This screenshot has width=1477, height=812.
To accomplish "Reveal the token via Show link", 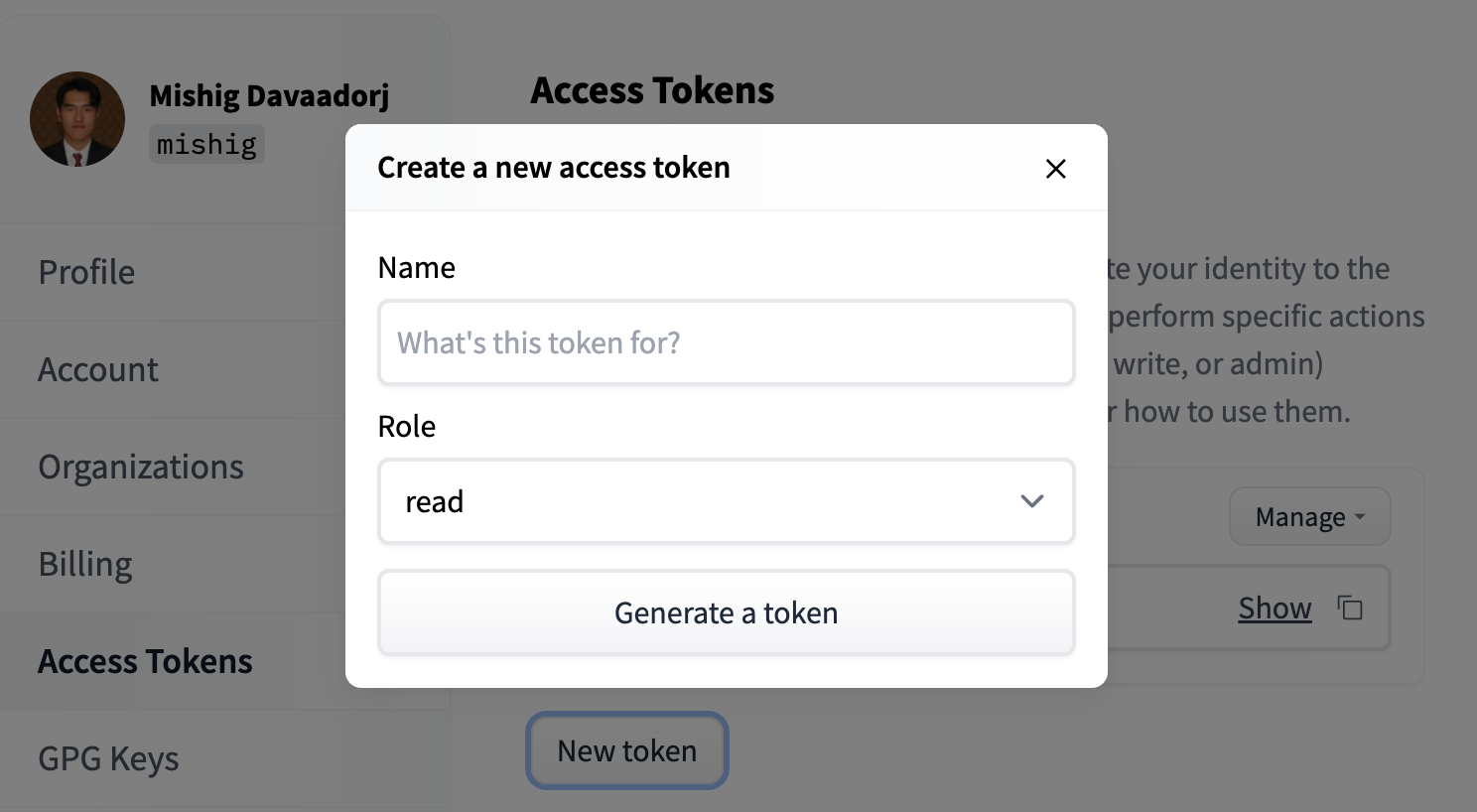I will point(1275,609).
